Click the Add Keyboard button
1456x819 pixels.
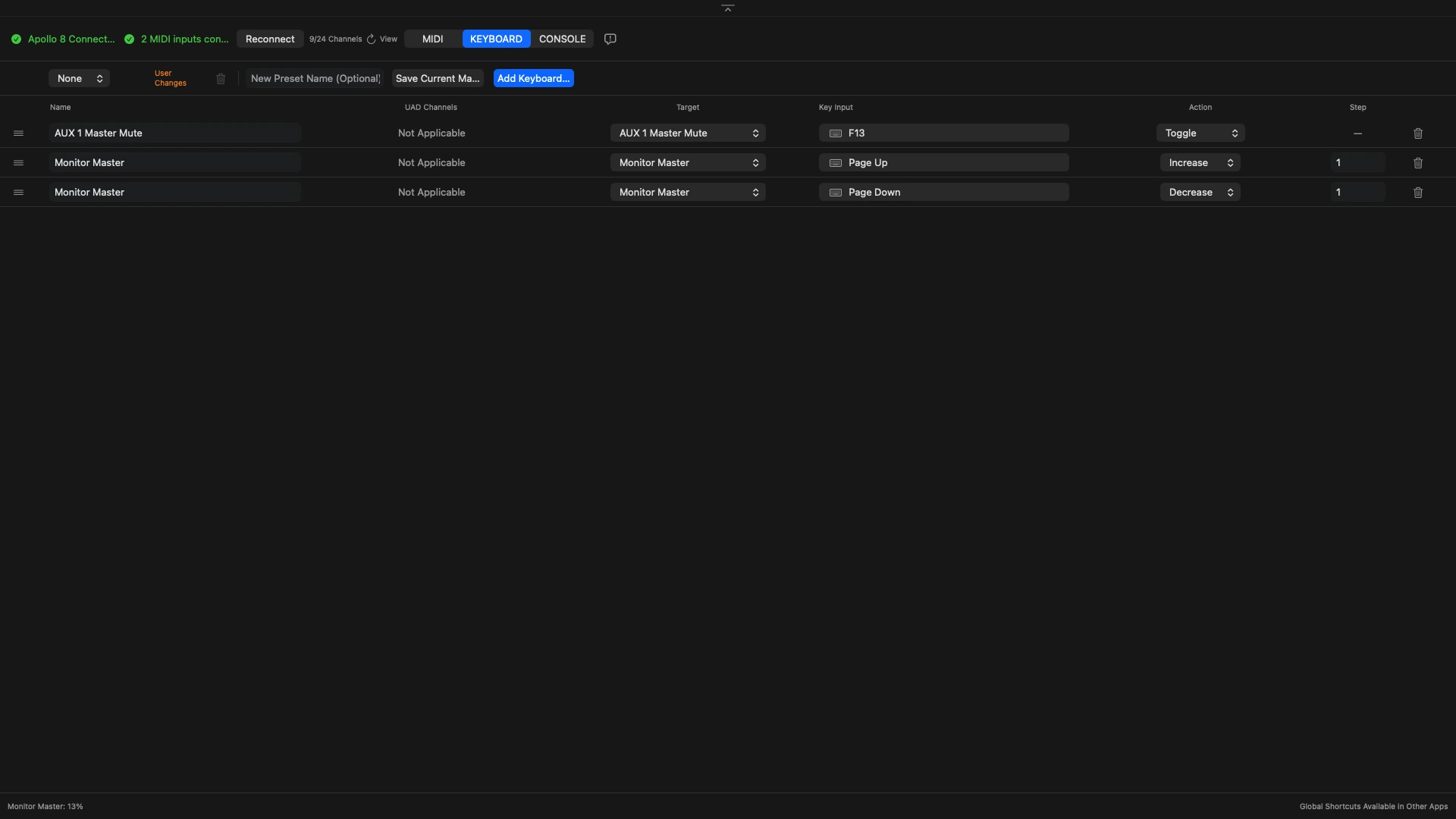[534, 79]
